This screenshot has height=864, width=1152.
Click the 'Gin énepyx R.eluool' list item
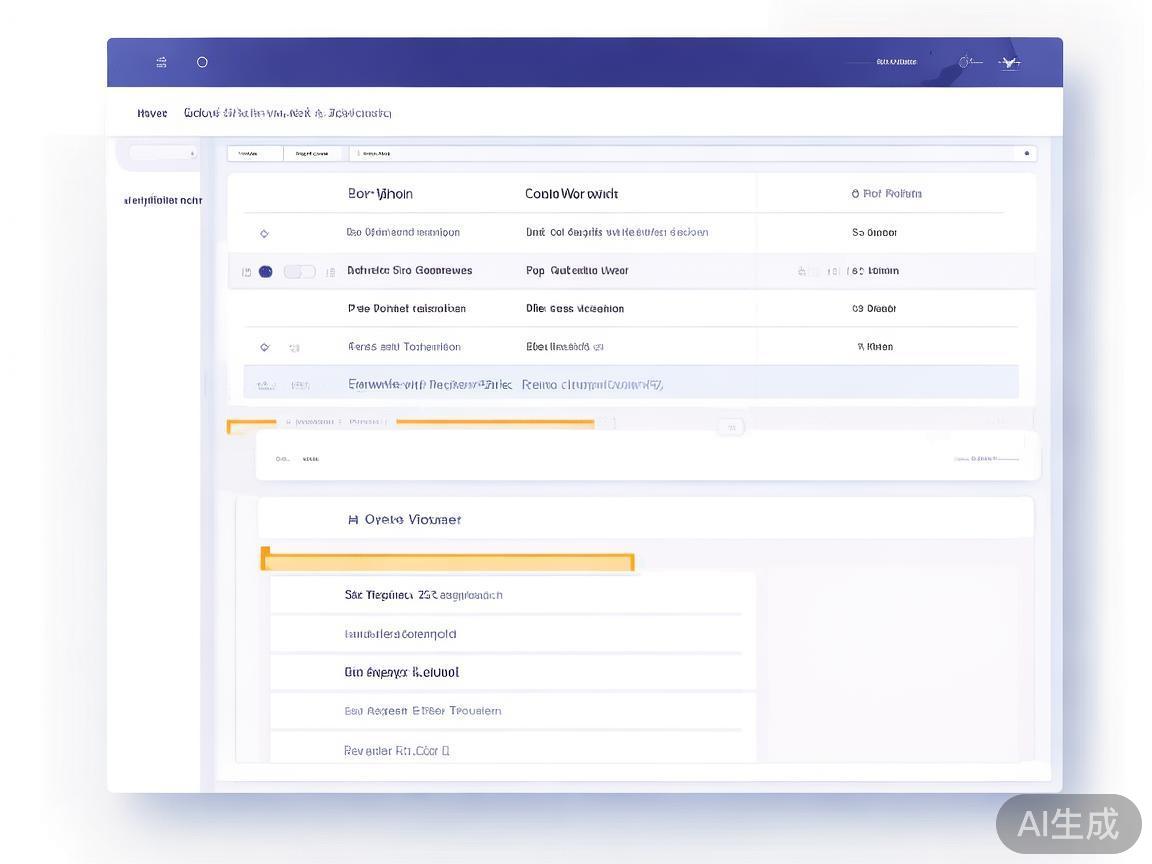click(x=402, y=672)
